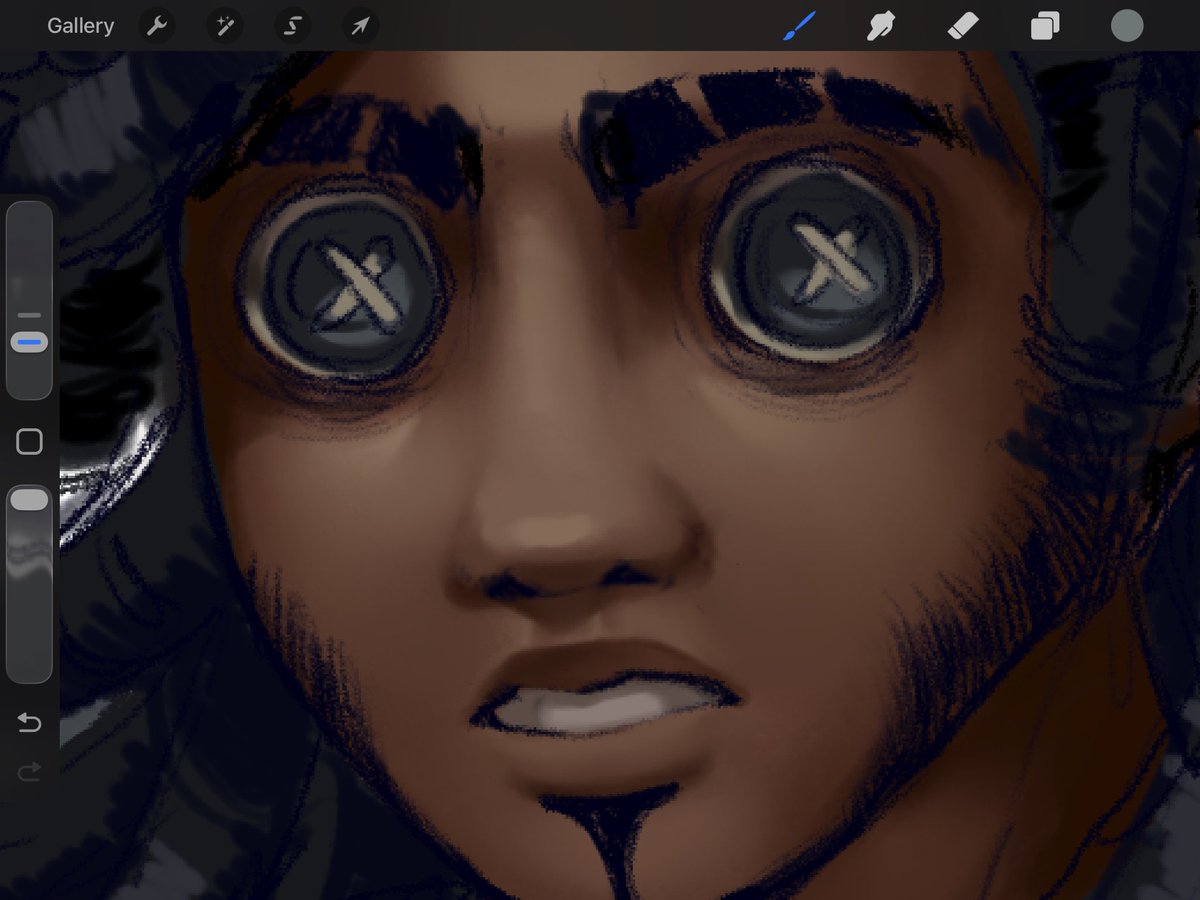The width and height of the screenshot is (1200, 900).
Task: Click the brush size slider handle
Action: click(x=29, y=343)
